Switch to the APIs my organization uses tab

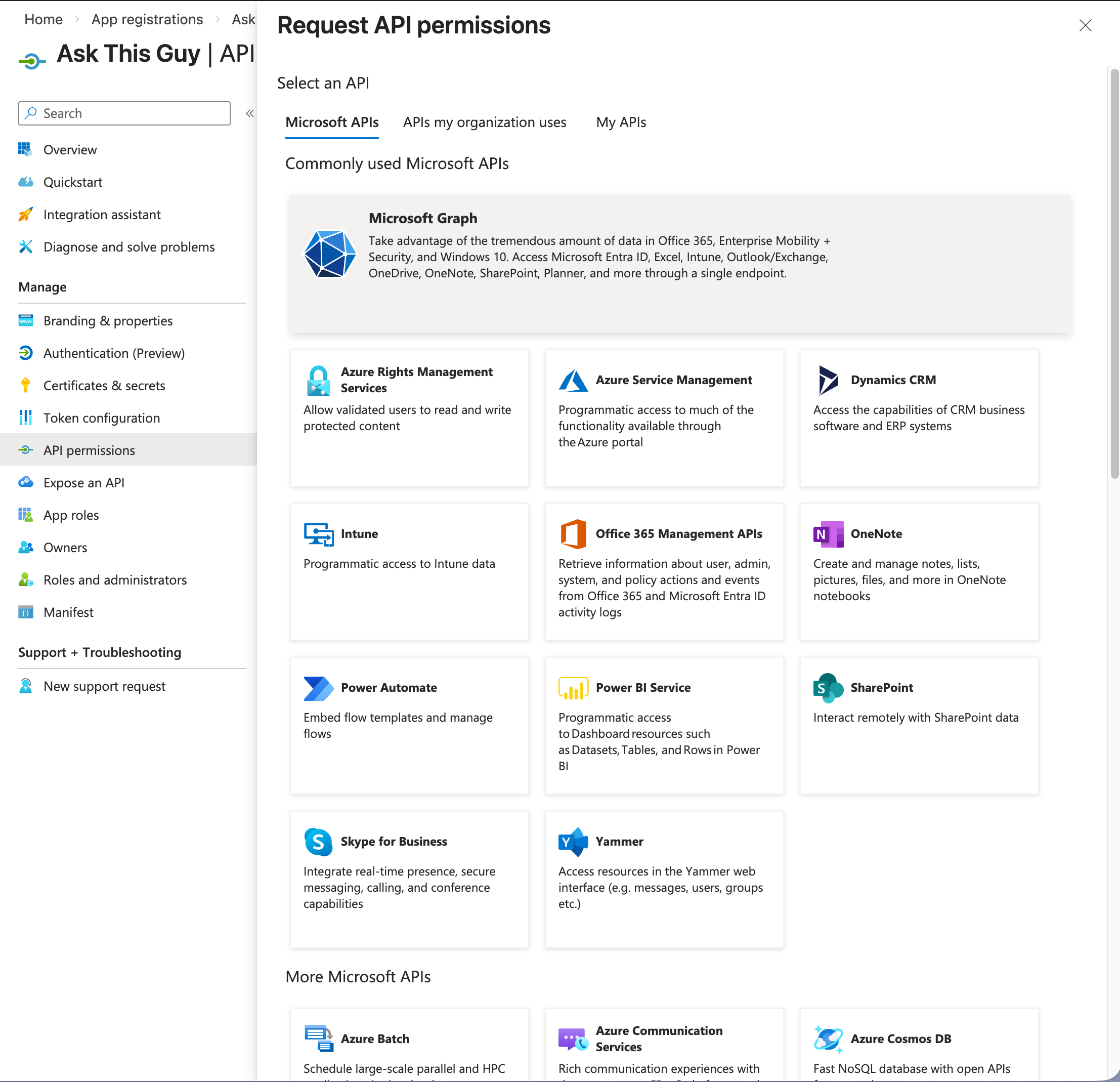pyautogui.click(x=484, y=122)
